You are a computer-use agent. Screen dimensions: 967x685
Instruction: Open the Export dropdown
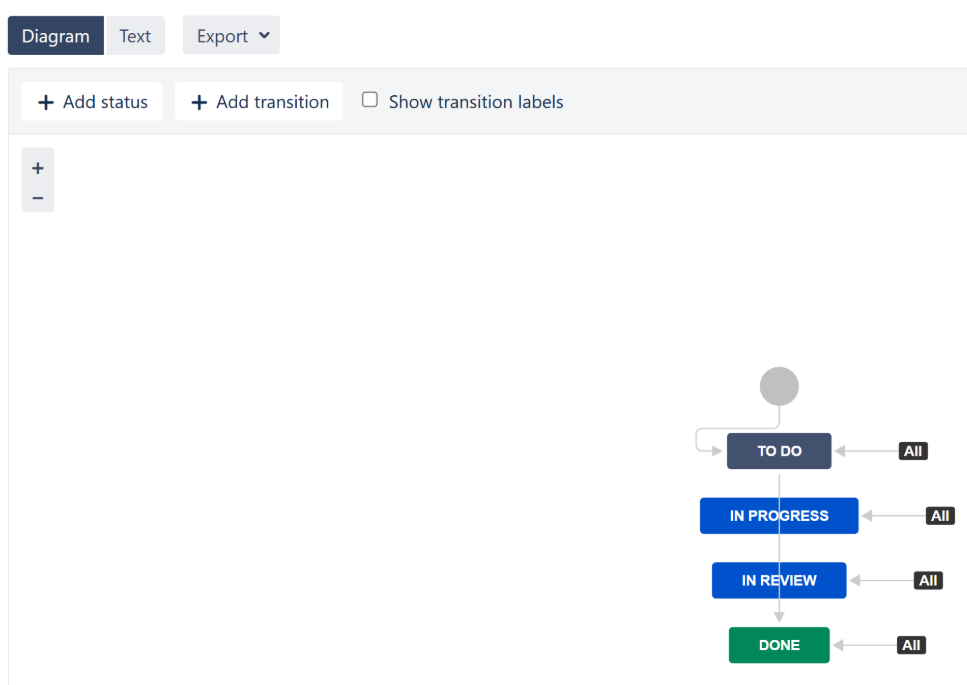pos(231,36)
